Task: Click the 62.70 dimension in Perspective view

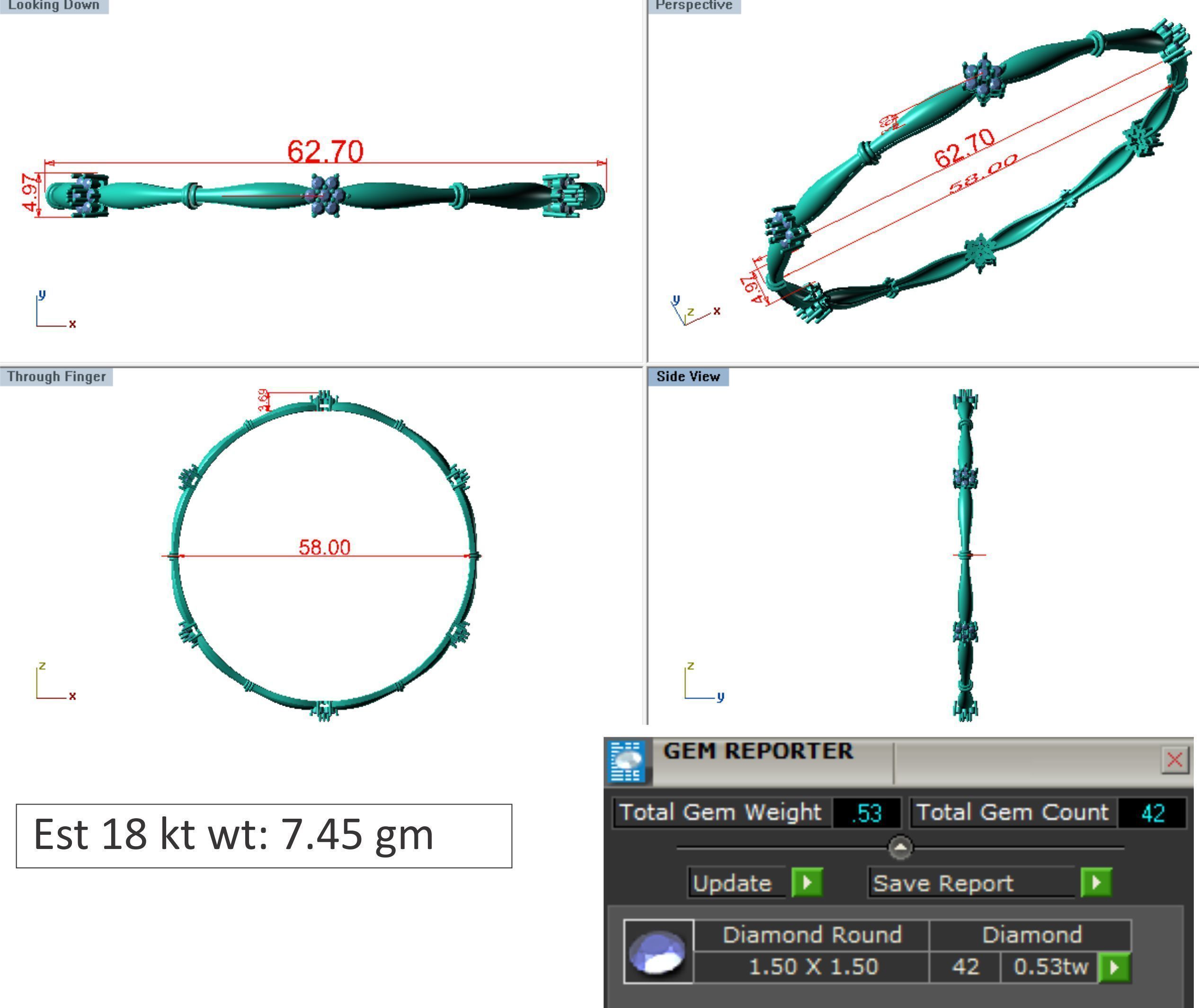Action: 965,148
